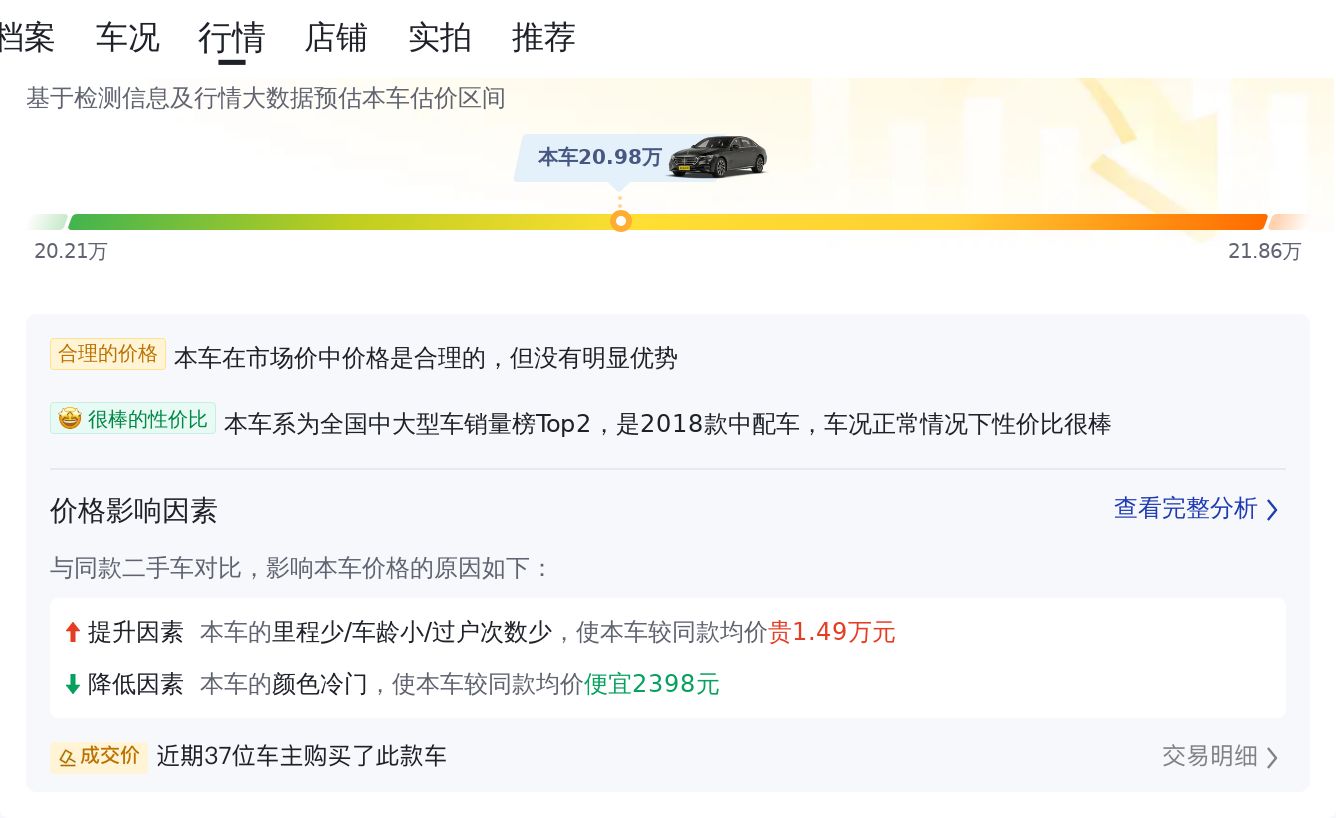1336x818 pixels.
Task: Open the 实拍 tab
Action: tap(440, 37)
